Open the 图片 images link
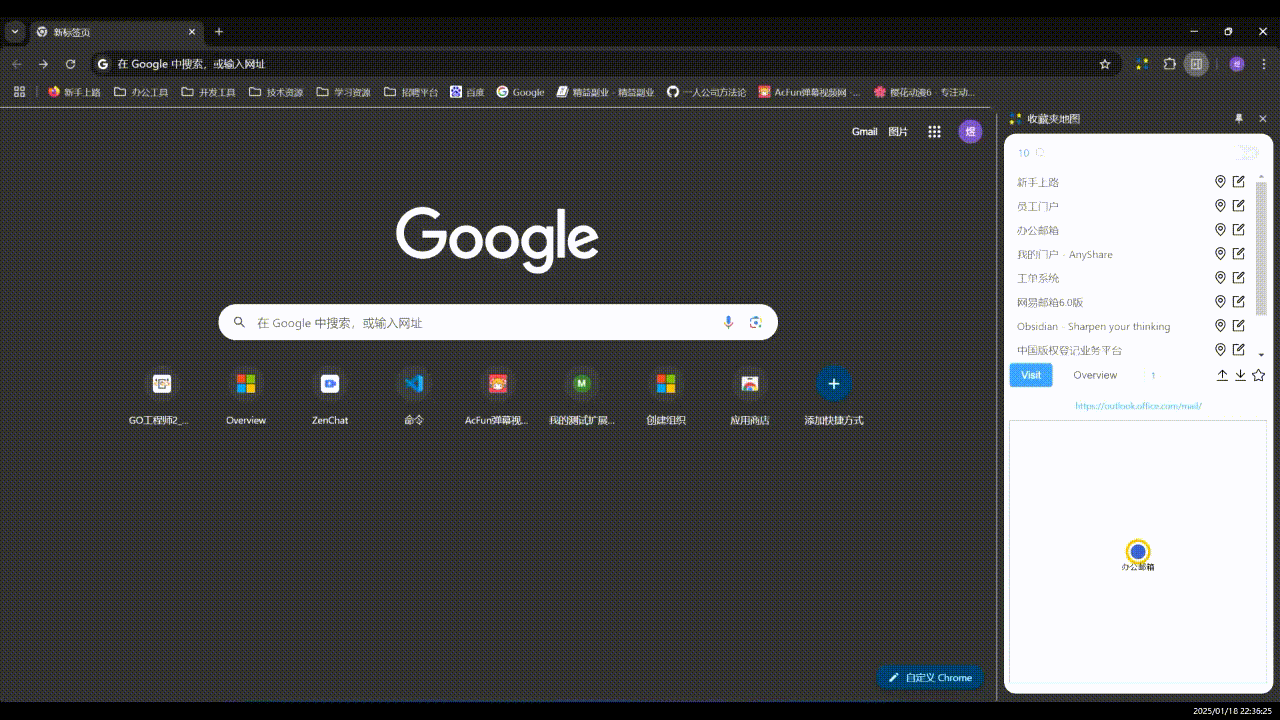 click(x=898, y=131)
